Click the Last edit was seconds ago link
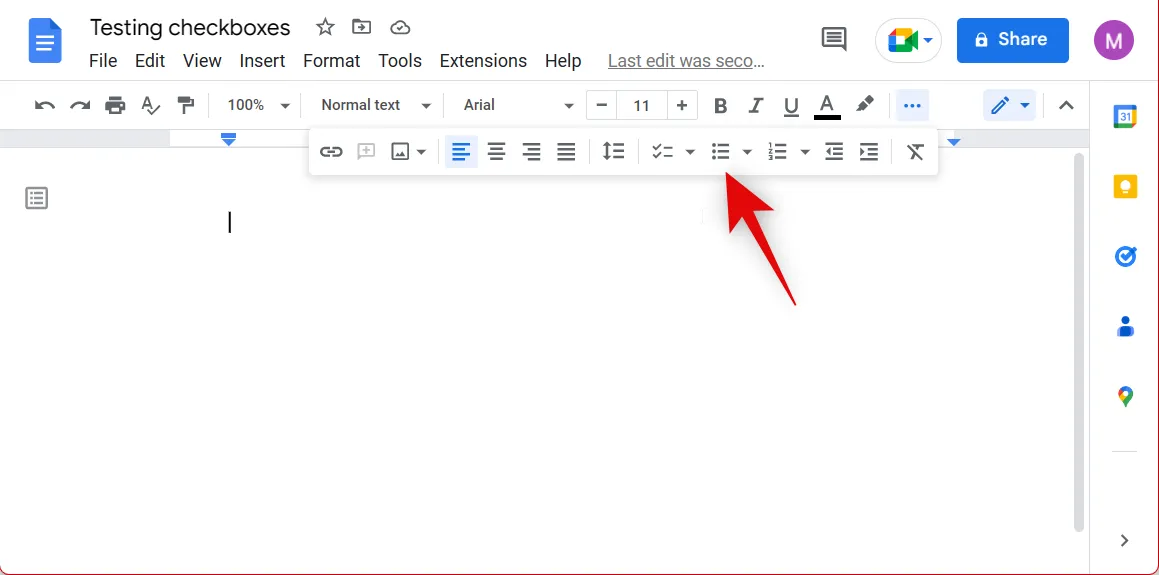This screenshot has height=575, width=1159. point(686,61)
